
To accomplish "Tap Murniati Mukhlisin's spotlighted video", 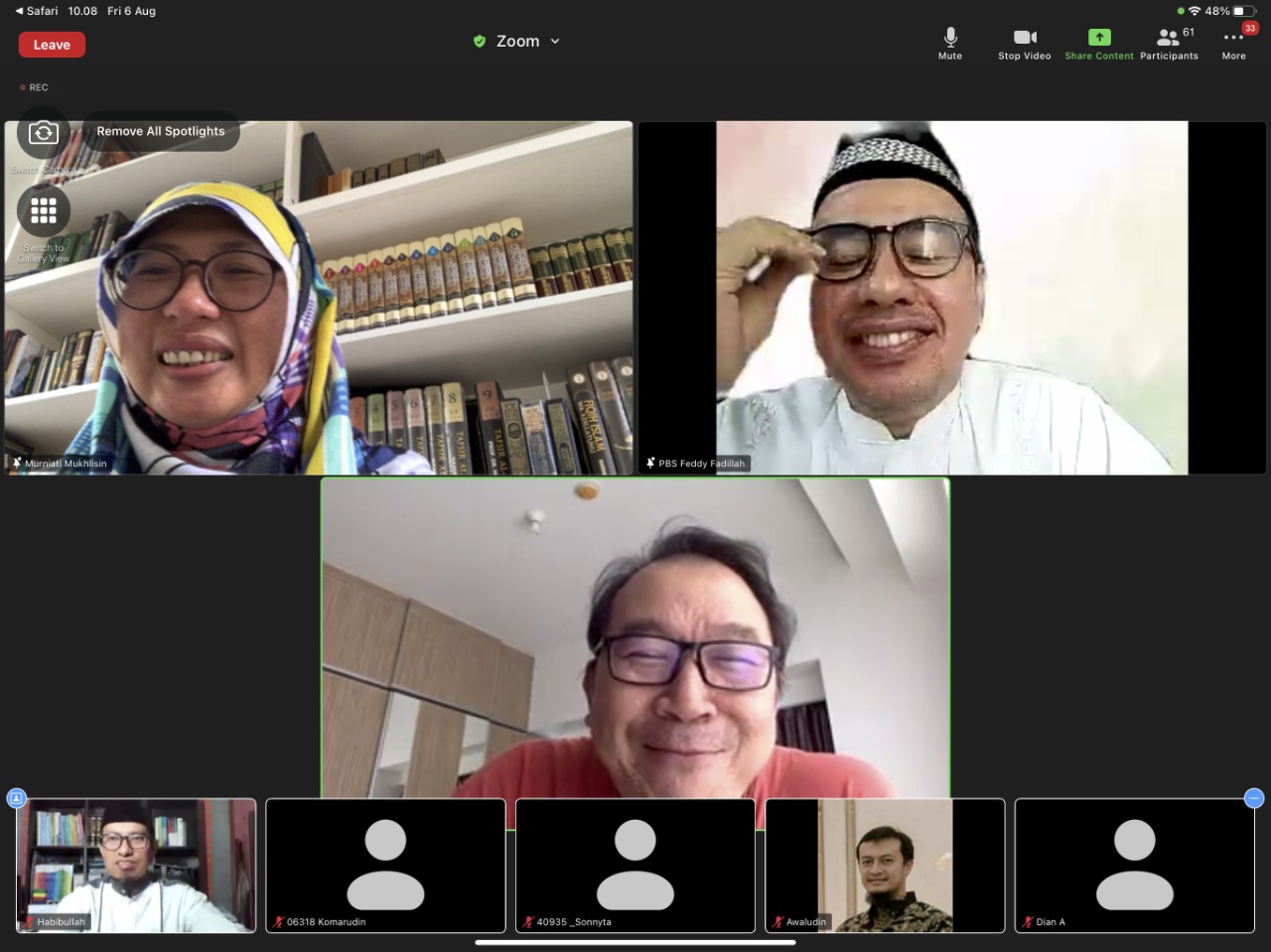I will pyautogui.click(x=318, y=298).
